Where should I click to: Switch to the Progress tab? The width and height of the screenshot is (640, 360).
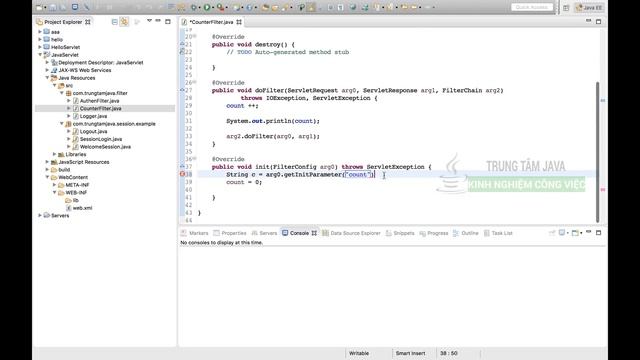pyautogui.click(x=434, y=233)
